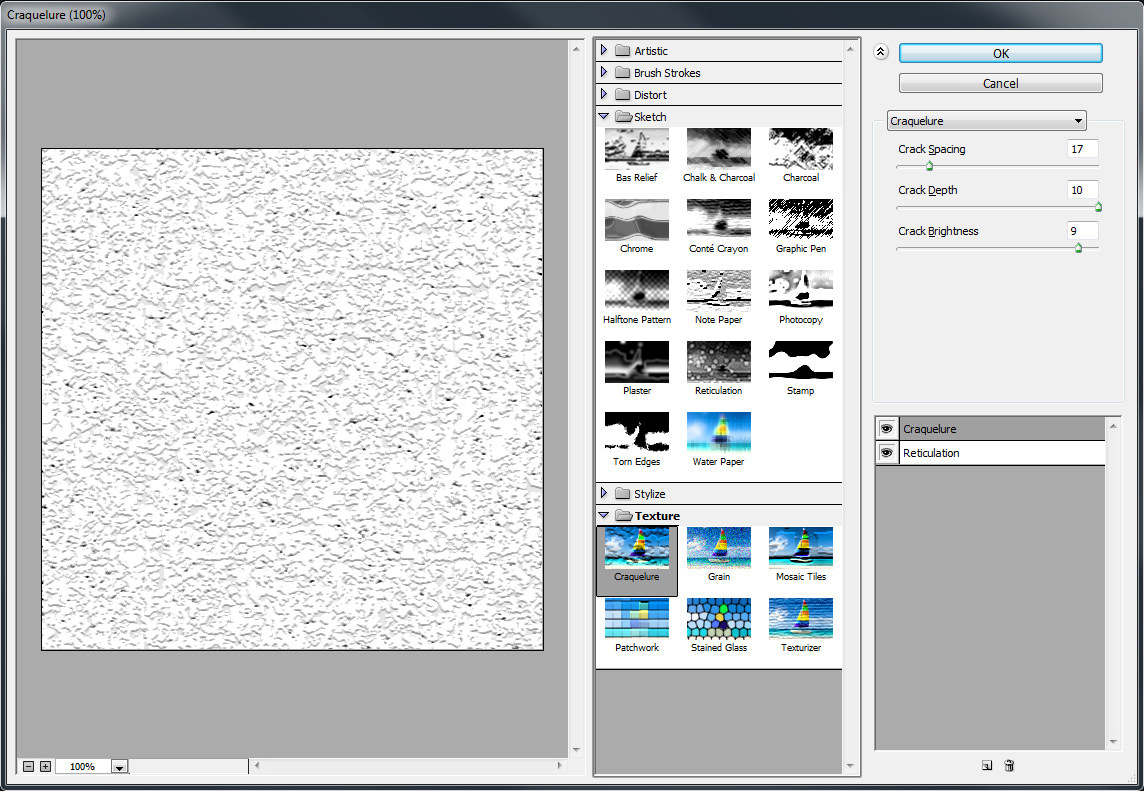
Task: Hide the Craquelure effect layer
Action: [x=887, y=429]
